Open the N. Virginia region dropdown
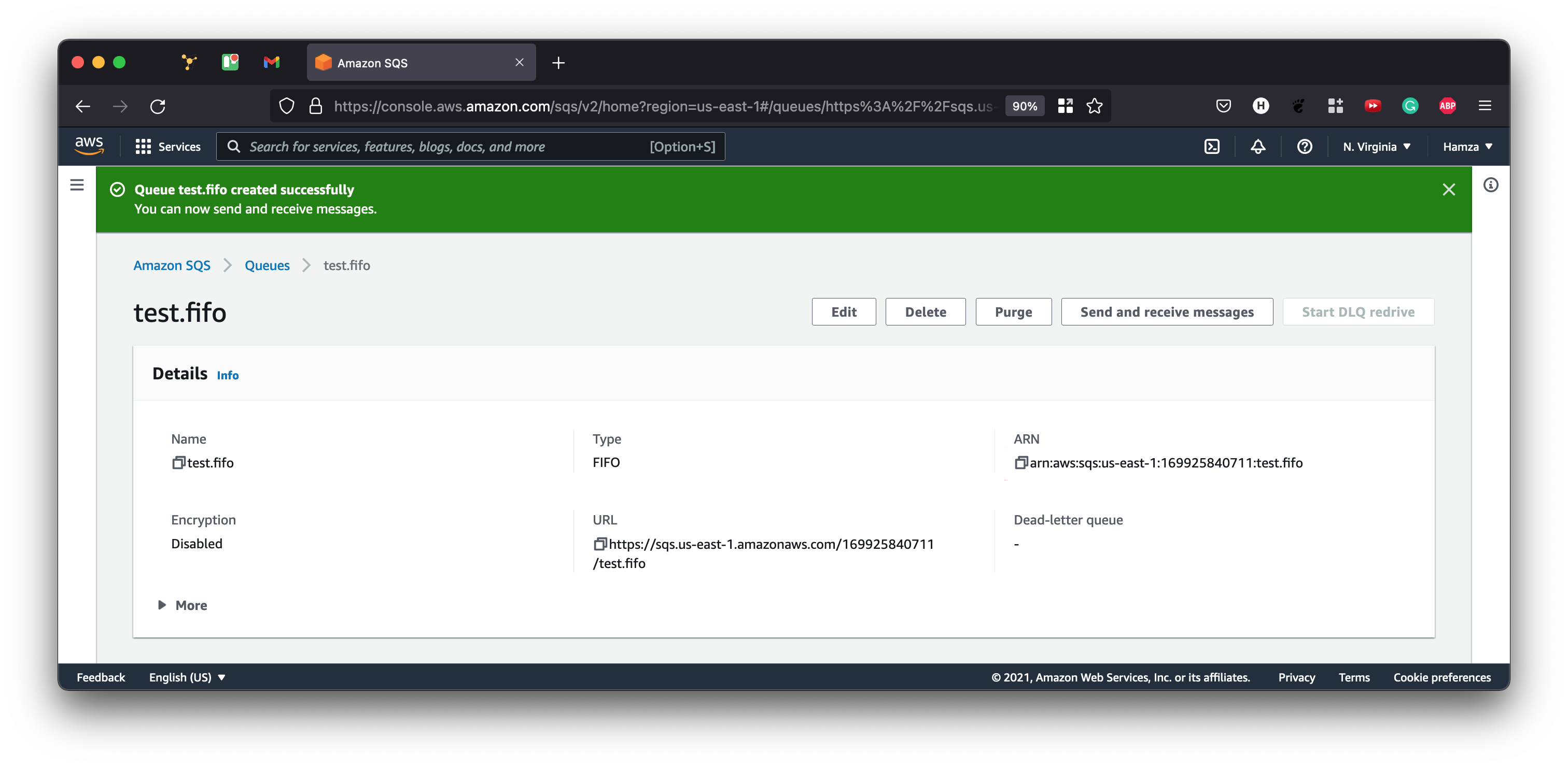Screen dimensions: 1568x767 pyautogui.click(x=1377, y=147)
